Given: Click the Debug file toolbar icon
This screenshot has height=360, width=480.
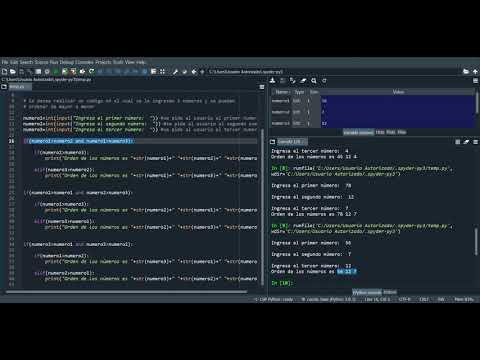Looking at the screenshot, I should click(100, 72).
